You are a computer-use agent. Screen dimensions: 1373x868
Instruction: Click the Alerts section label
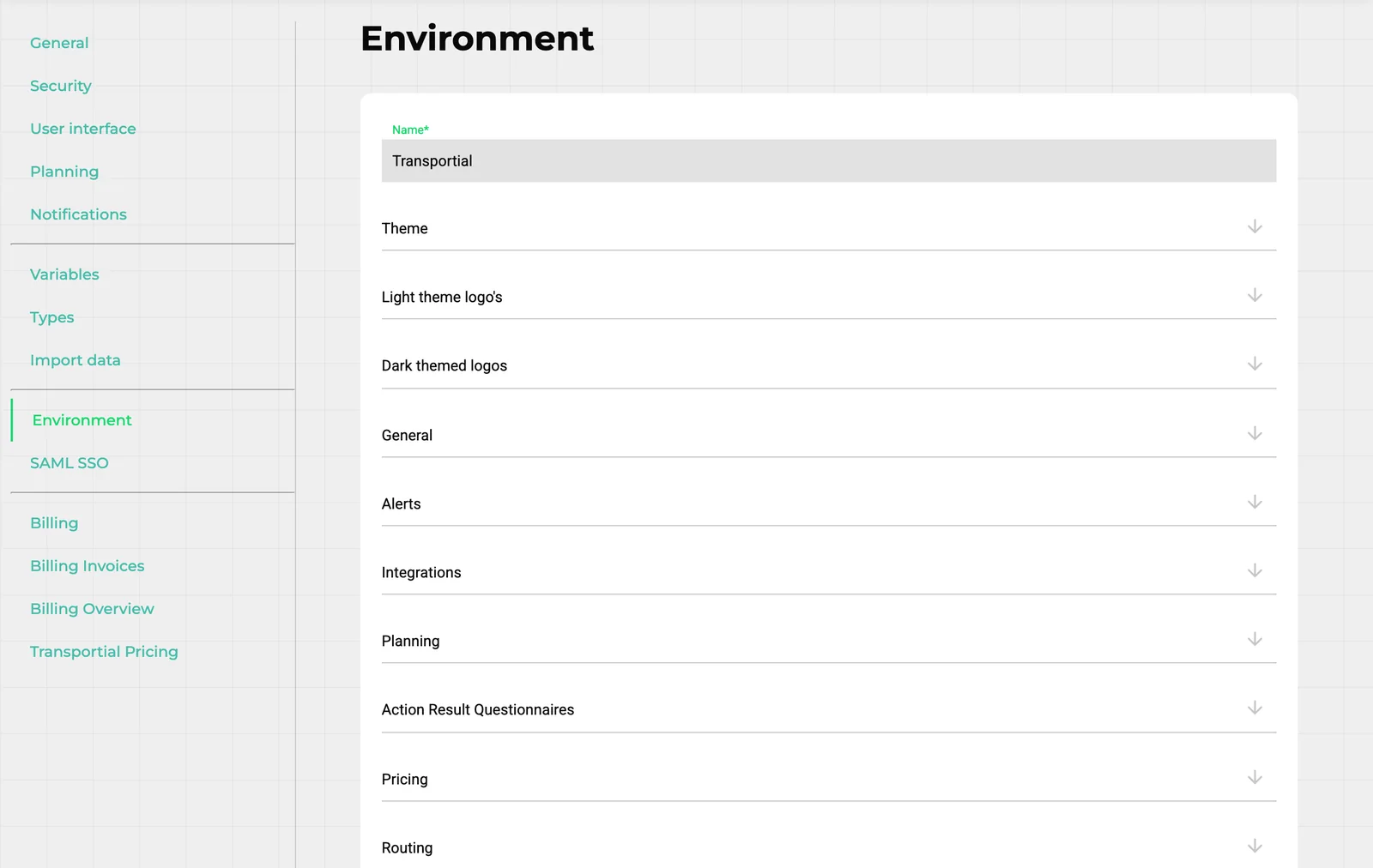click(402, 503)
